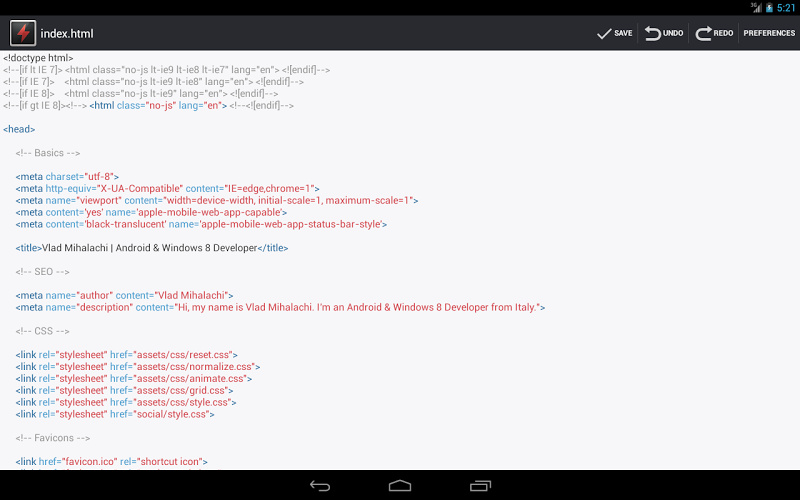Tap the index.html file title
Viewport: 800px width, 500px height.
click(67, 34)
